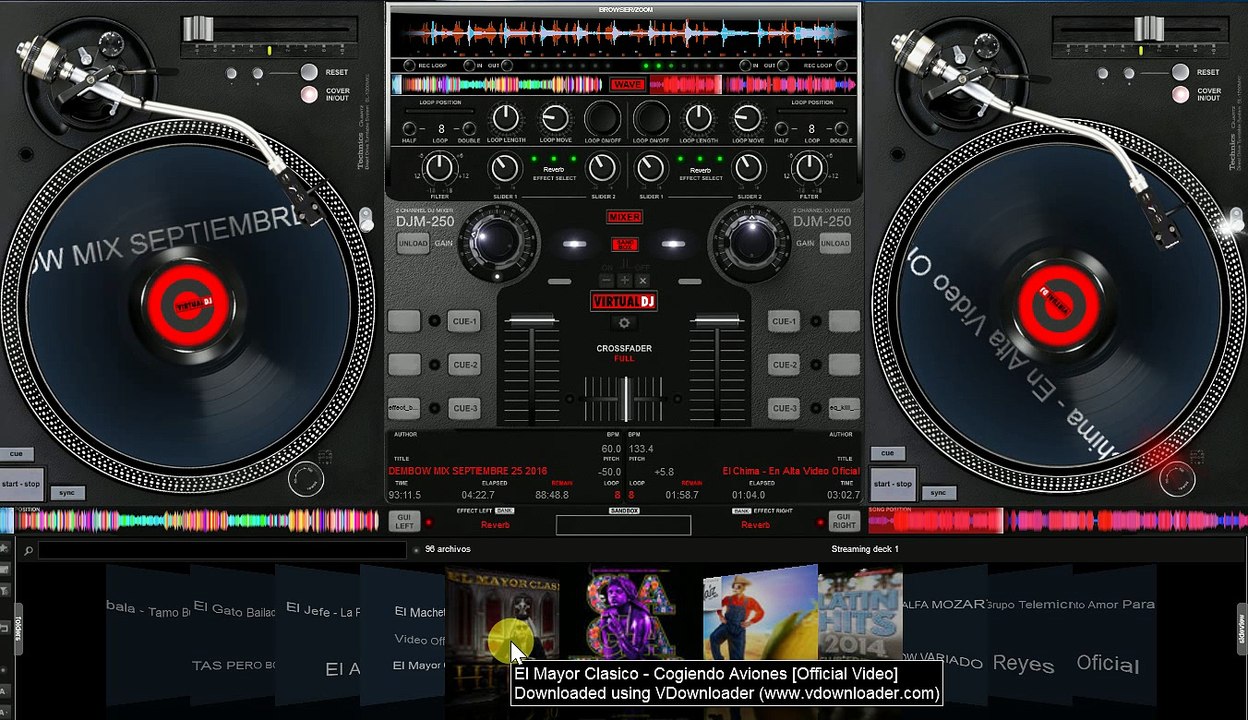This screenshot has width=1248, height=720.
Task: Click the right deck start - stop button
Action: tap(892, 484)
